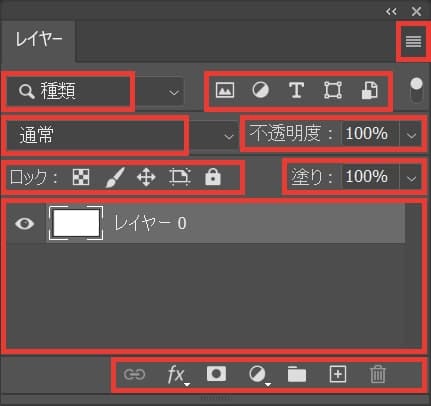Toggle layer filtering switch on or off
The width and height of the screenshot is (431, 406).
click(x=416, y=90)
